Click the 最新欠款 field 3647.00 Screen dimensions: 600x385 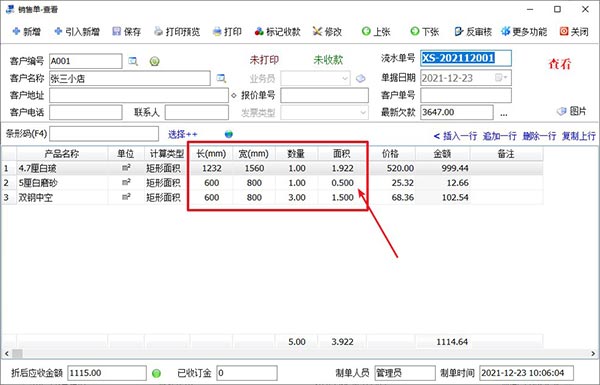(x=457, y=113)
